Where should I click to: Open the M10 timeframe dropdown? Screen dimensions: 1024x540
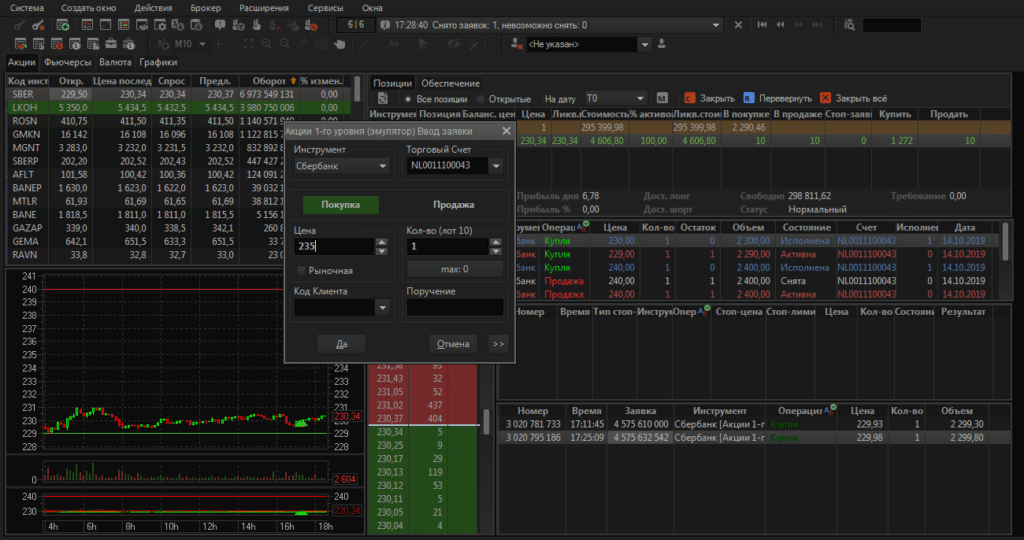coord(203,44)
